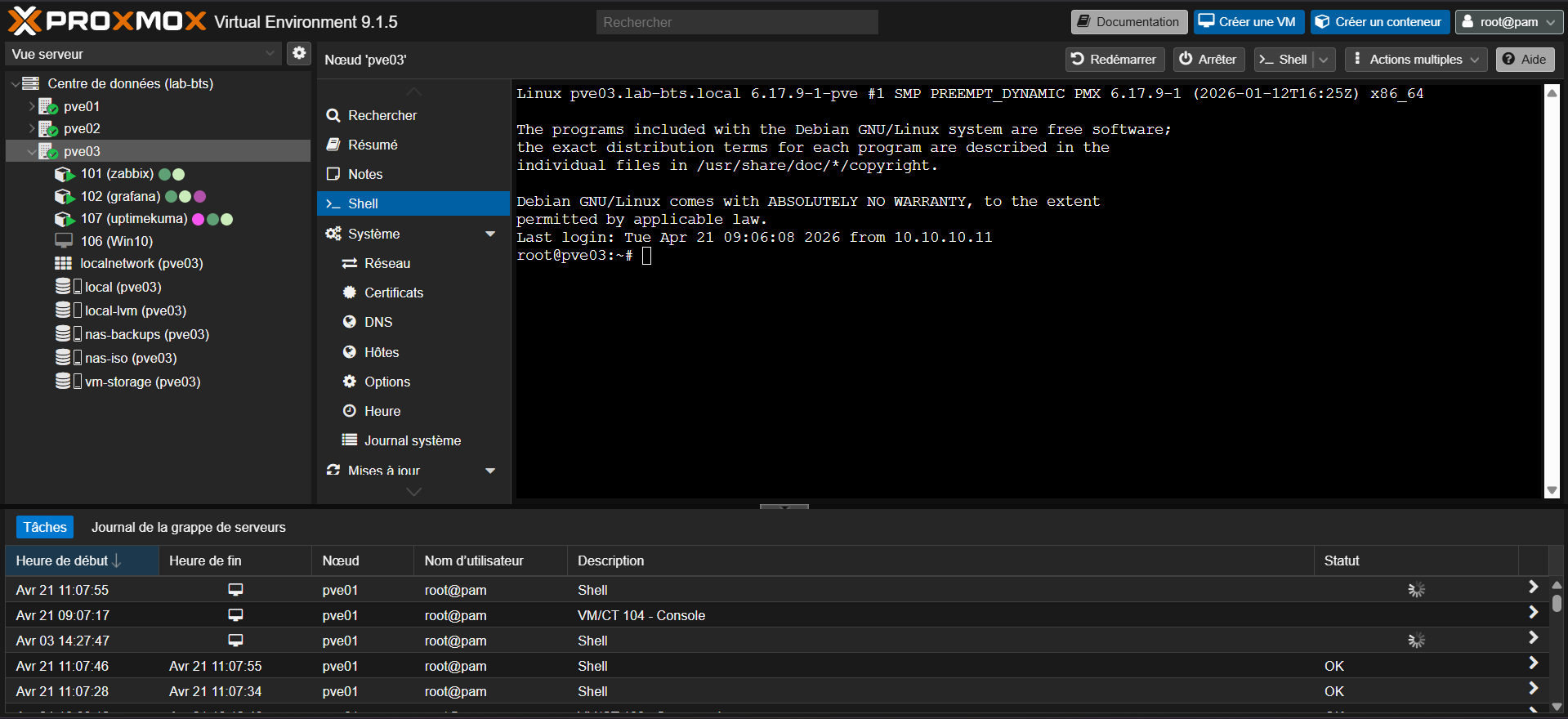Open the Documentation button
1568x719 pixels.
click(1129, 22)
